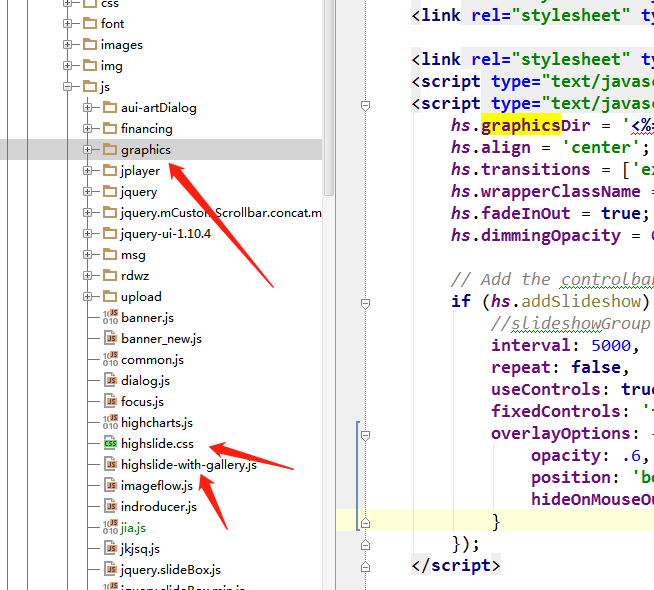Image resolution: width=654 pixels, height=590 pixels.
Task: Click the imageflow.js file icon
Action: click(x=111, y=485)
